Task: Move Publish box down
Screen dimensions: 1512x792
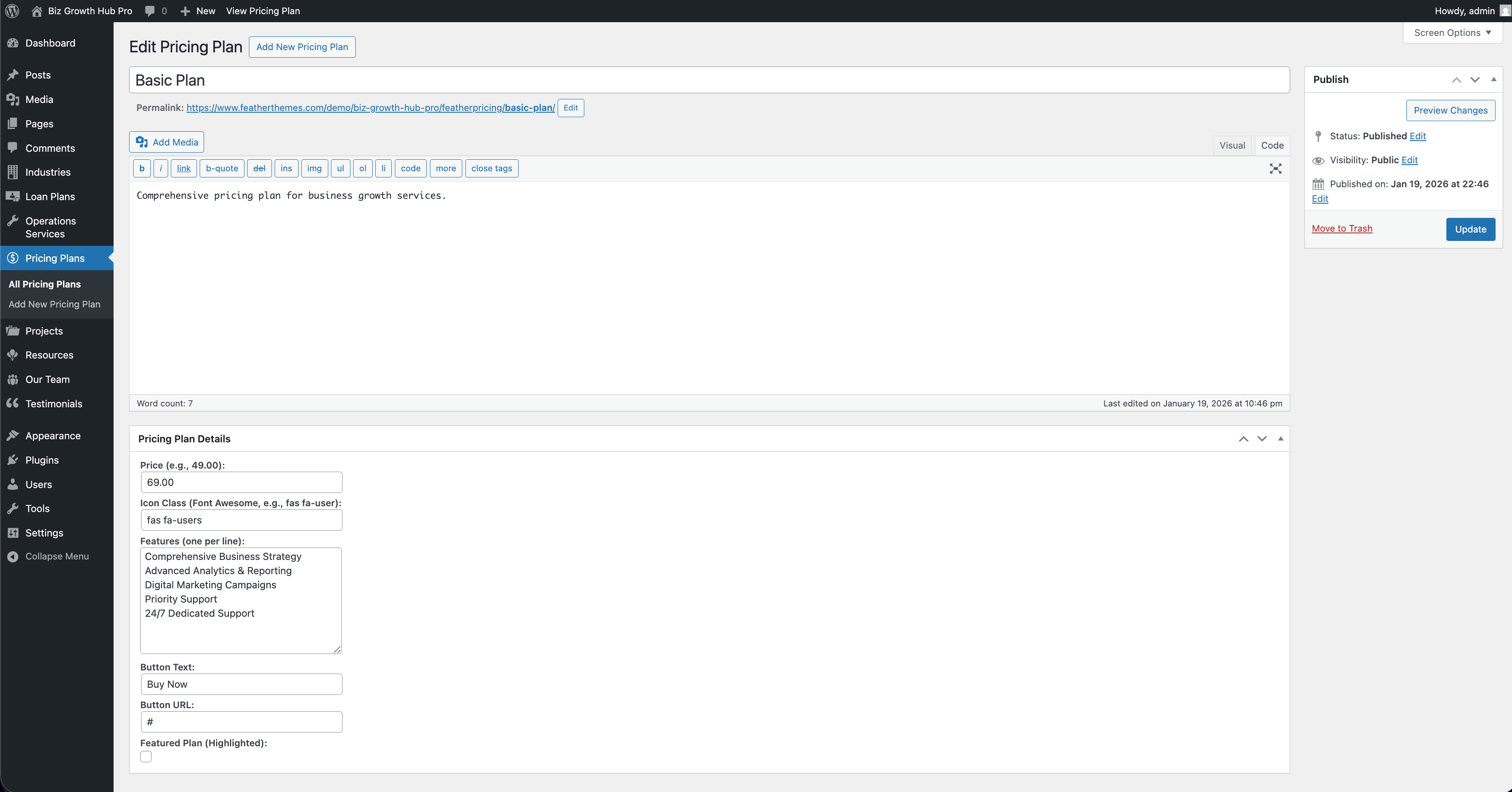Action: click(1474, 79)
